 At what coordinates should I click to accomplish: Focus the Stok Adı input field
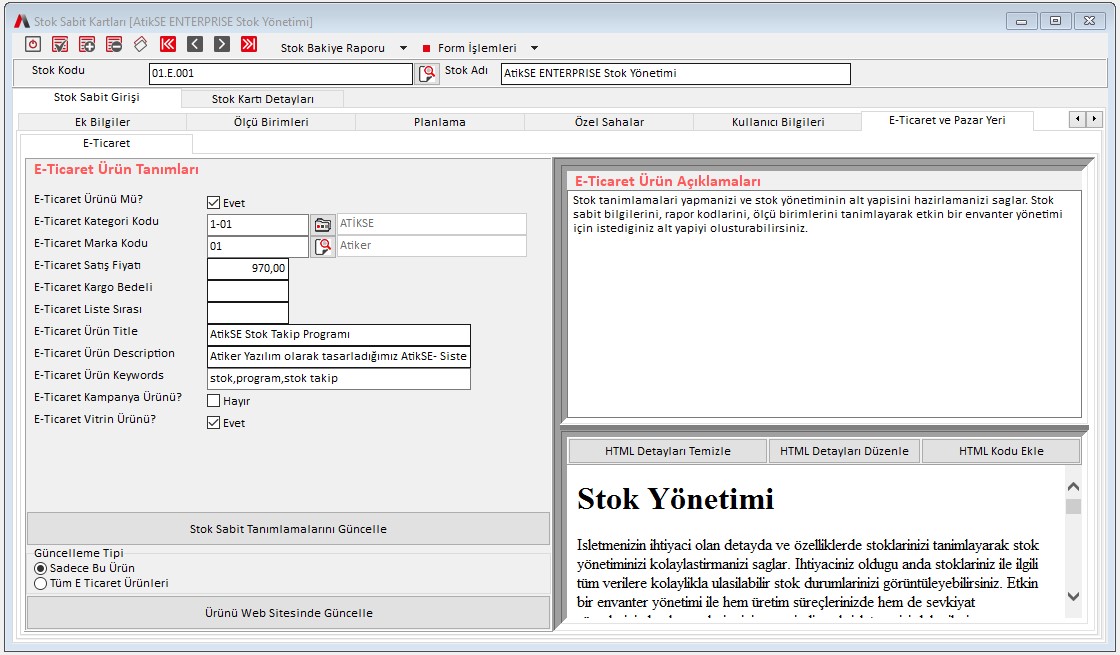pyautogui.click(x=676, y=74)
